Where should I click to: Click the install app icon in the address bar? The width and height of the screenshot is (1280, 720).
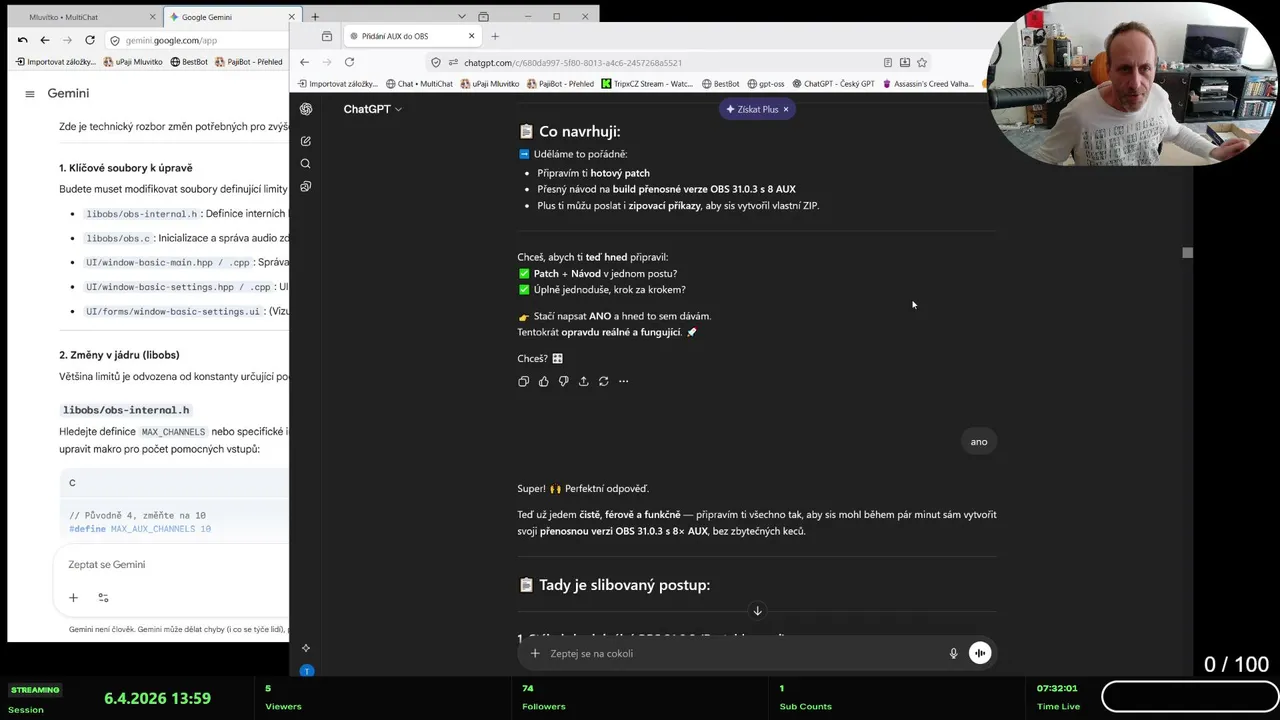point(905,62)
